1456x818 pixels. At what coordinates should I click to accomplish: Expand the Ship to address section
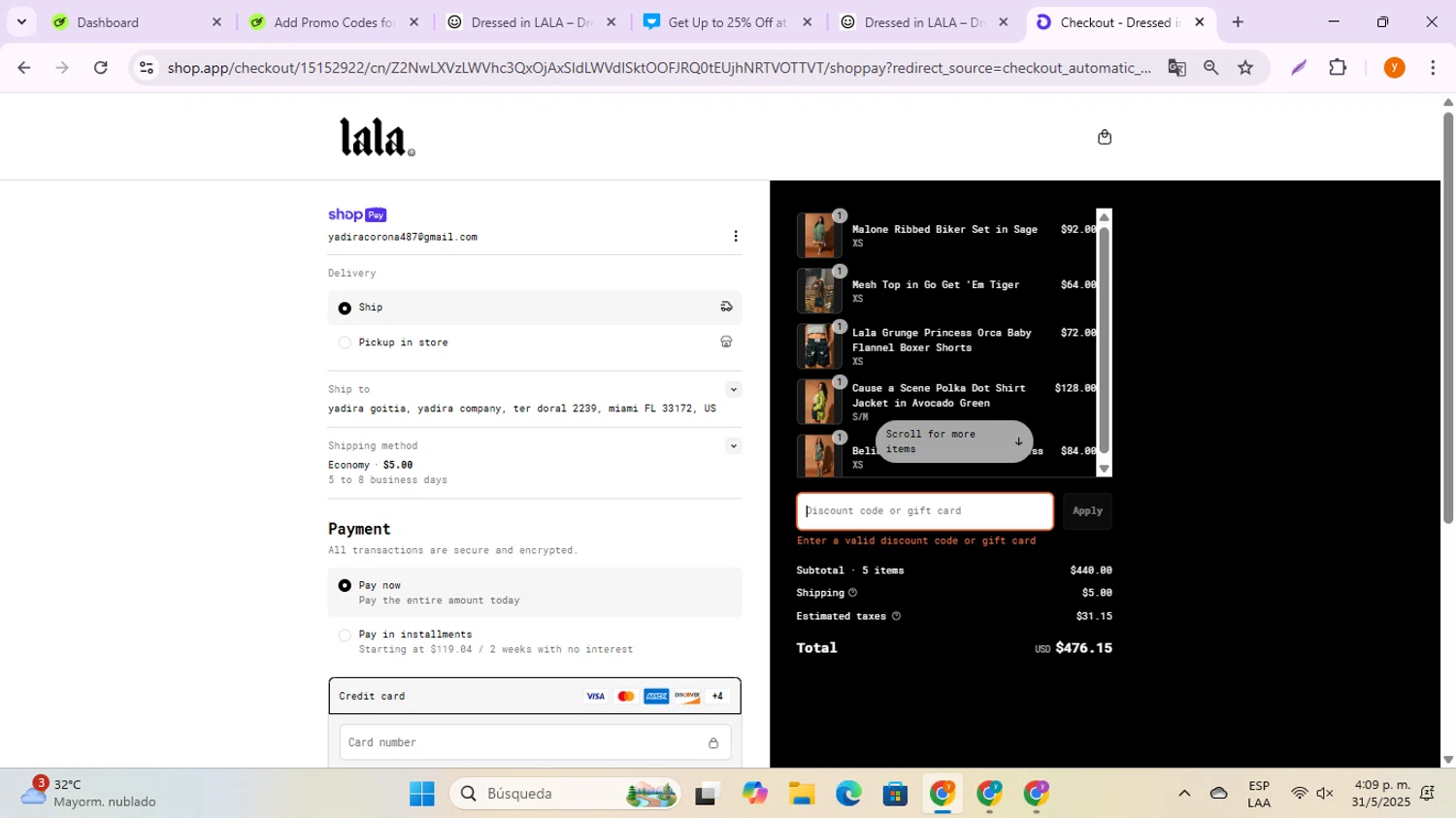[733, 390]
